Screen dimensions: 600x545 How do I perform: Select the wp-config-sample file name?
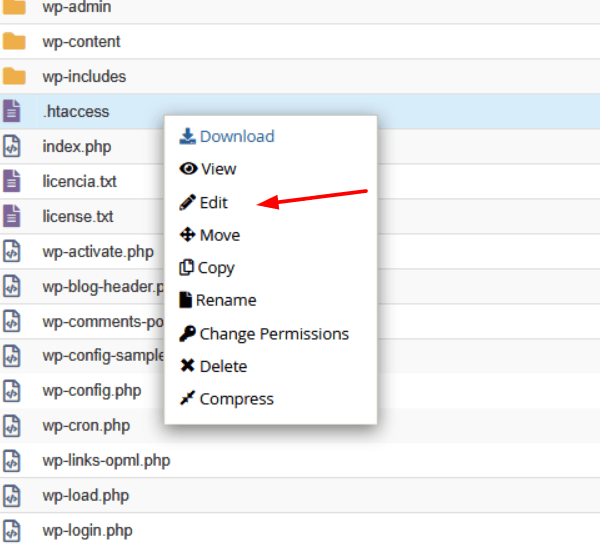(103, 356)
